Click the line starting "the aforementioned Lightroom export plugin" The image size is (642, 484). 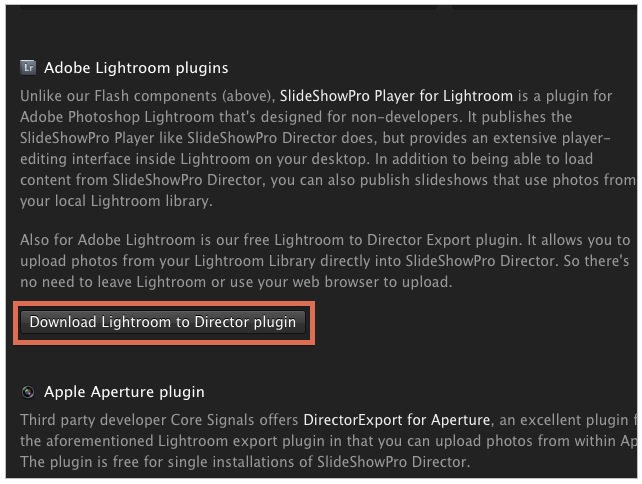pos(325,441)
